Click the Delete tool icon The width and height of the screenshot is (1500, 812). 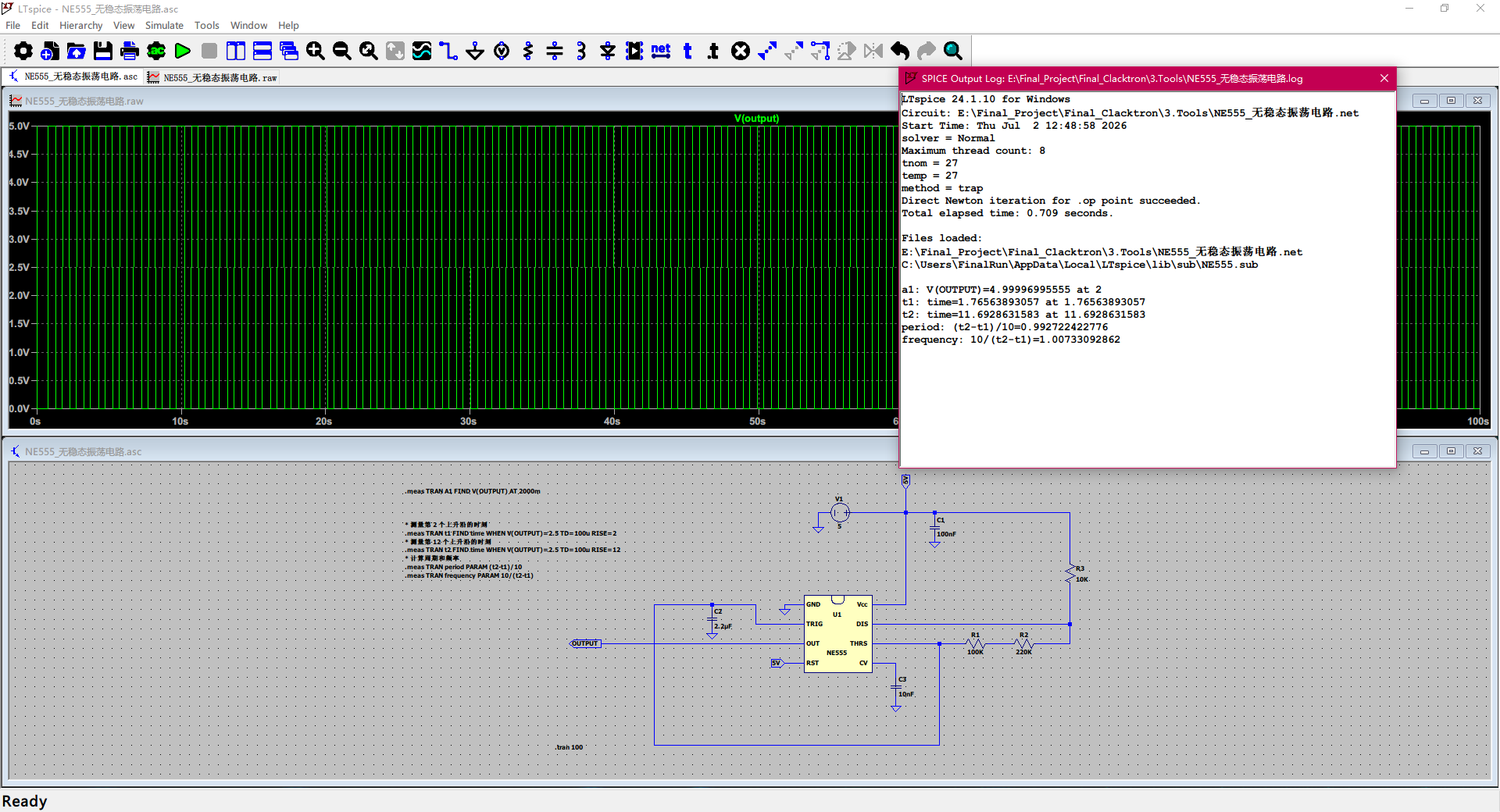click(x=741, y=52)
